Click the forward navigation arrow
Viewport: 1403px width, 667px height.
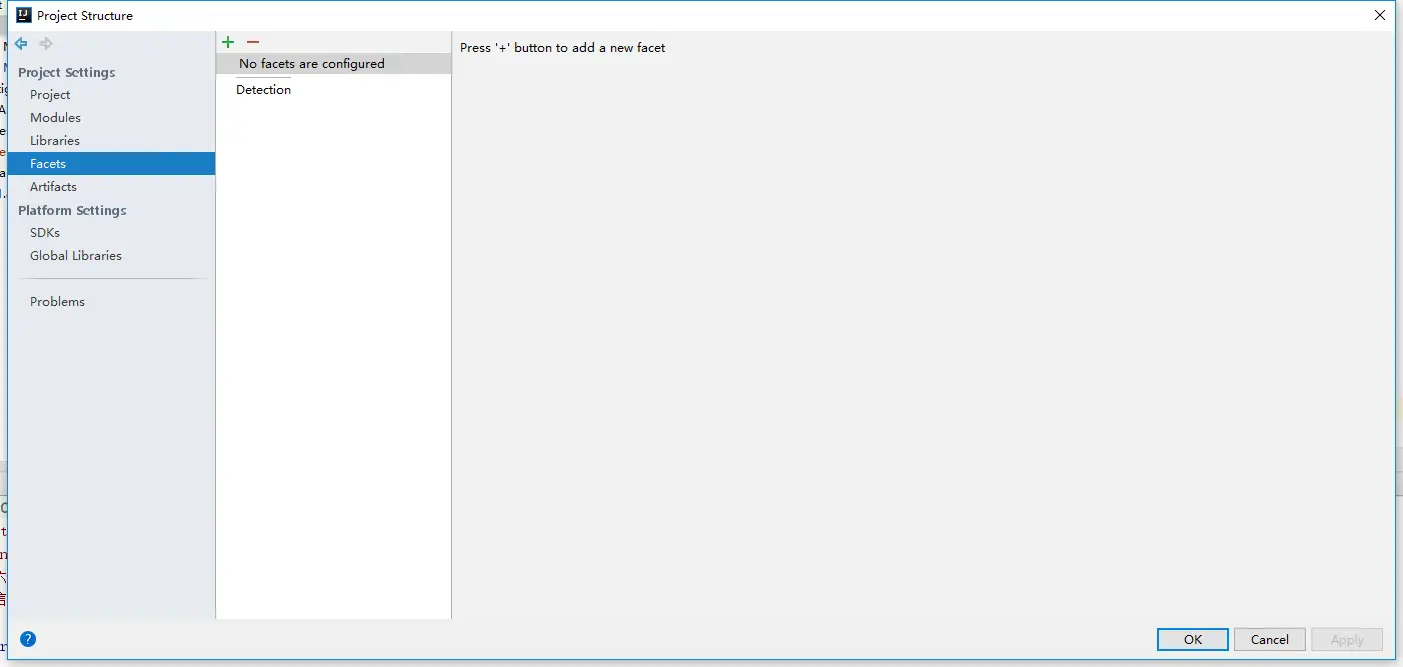pyautogui.click(x=46, y=44)
